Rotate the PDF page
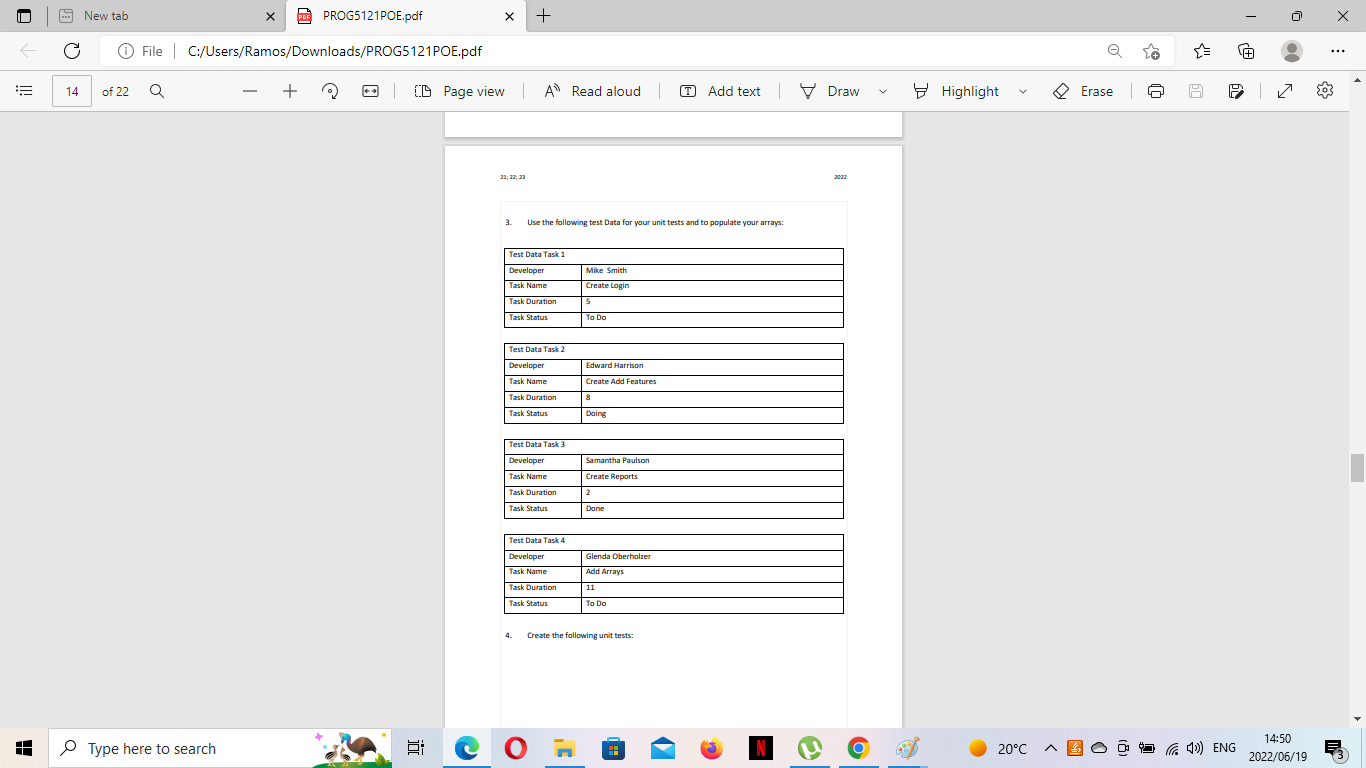1366x768 pixels. click(329, 91)
